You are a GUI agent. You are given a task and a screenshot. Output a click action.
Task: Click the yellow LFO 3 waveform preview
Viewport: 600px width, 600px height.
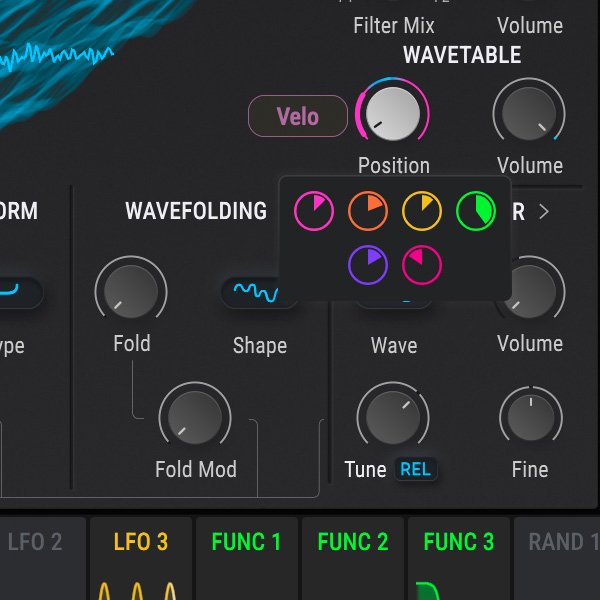click(140, 589)
